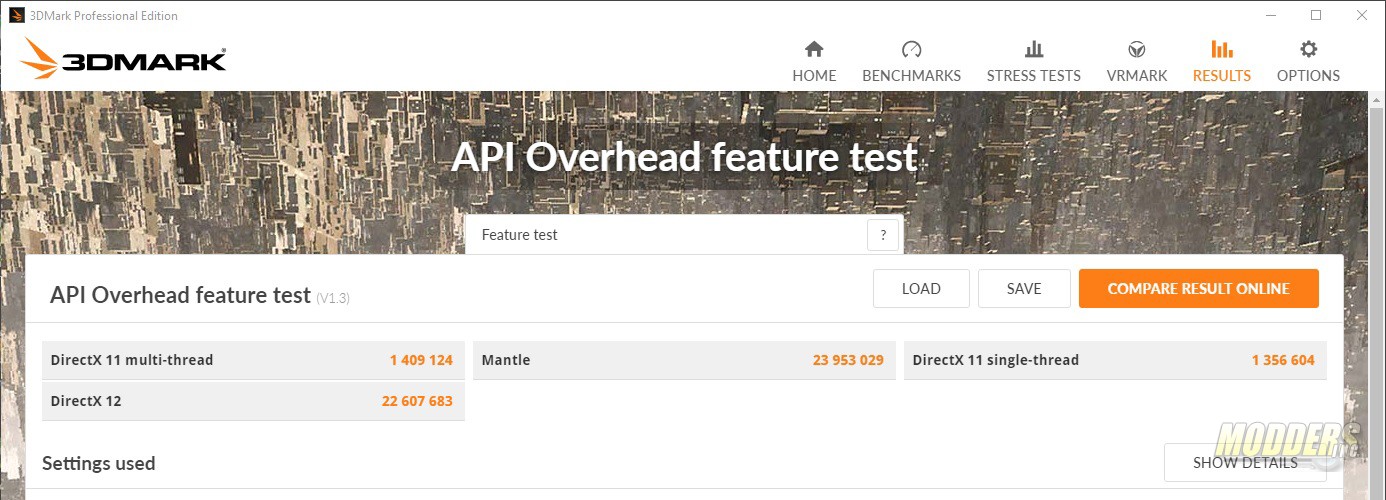The height and width of the screenshot is (500, 1386).
Task: Open Options via the gear icon
Action: tap(1308, 49)
